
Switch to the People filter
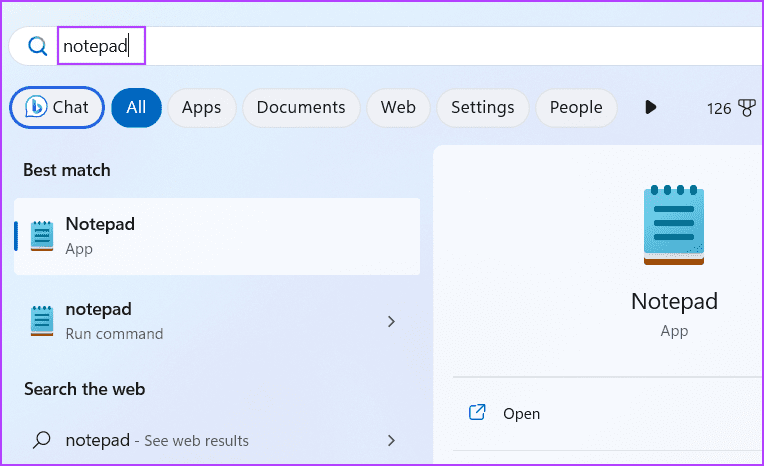pos(576,107)
